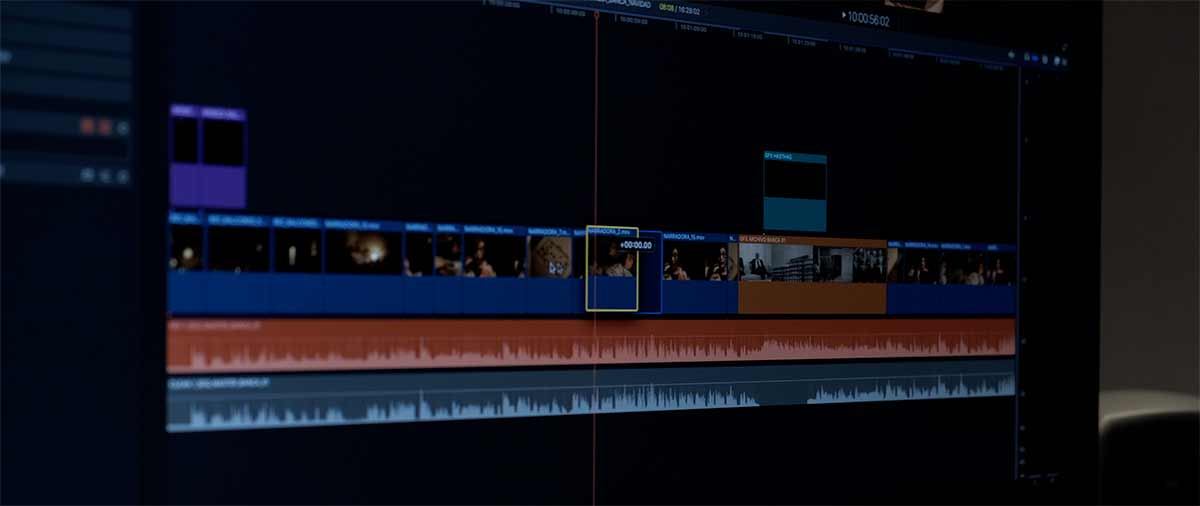Toggle the first orange icon in the left panel
Image resolution: width=1200 pixels, height=506 pixels.
pos(87,126)
